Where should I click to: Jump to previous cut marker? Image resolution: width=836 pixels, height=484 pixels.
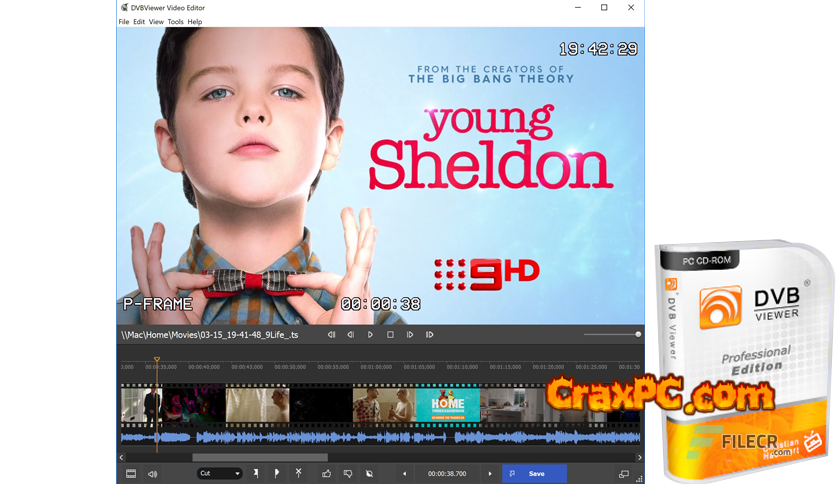coord(331,335)
